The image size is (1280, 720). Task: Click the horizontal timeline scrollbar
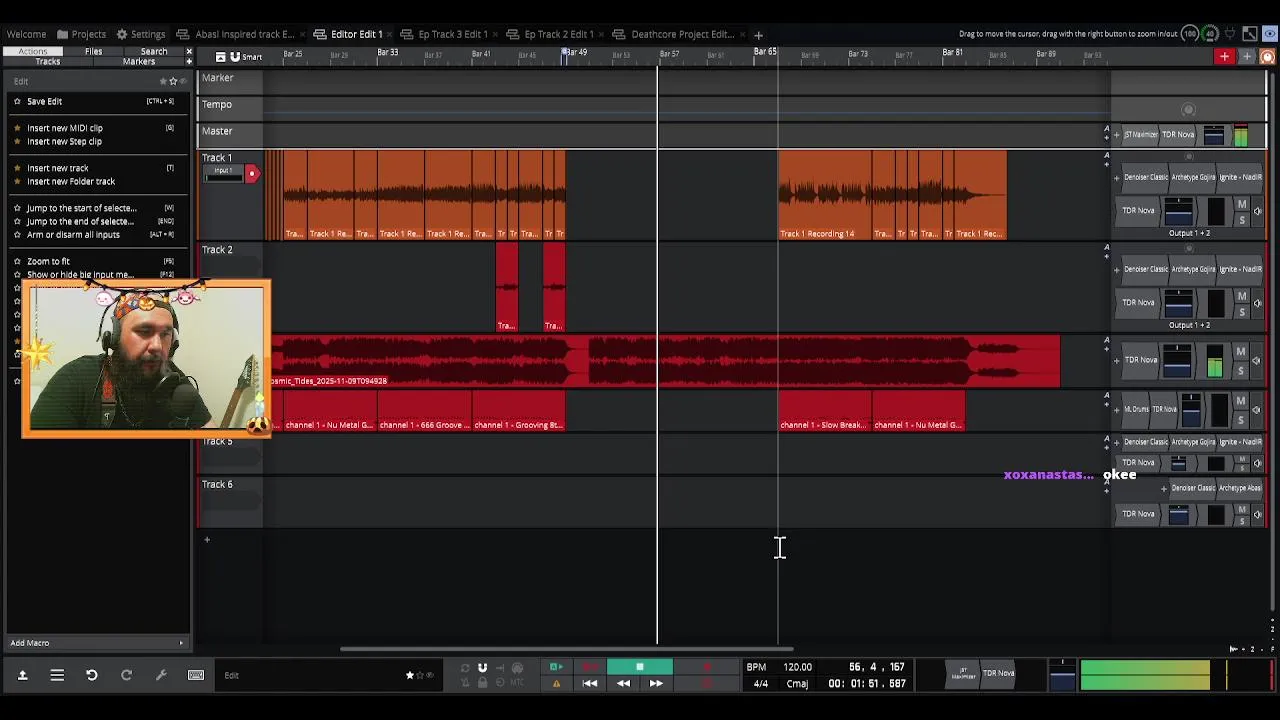[x=566, y=649]
